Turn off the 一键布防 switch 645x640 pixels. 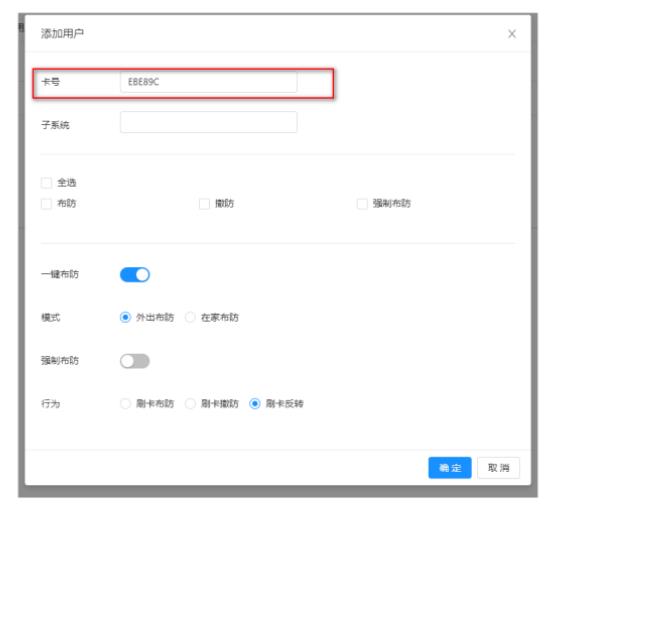tap(134, 275)
